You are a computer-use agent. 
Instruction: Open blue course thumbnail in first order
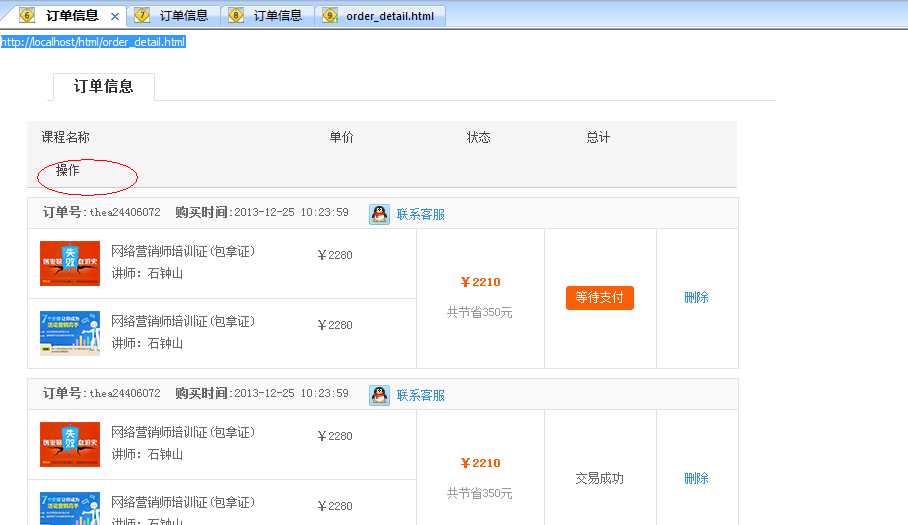tap(70, 333)
